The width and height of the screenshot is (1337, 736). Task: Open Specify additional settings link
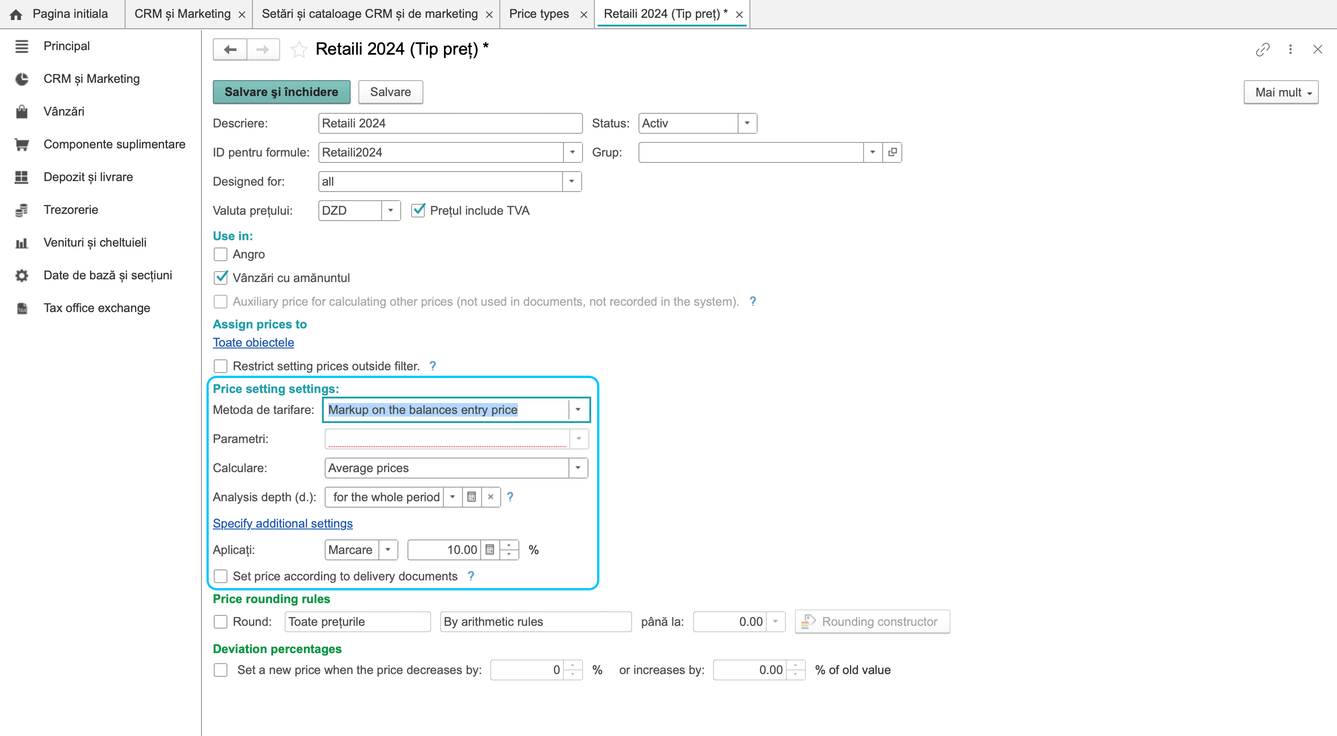[283, 523]
